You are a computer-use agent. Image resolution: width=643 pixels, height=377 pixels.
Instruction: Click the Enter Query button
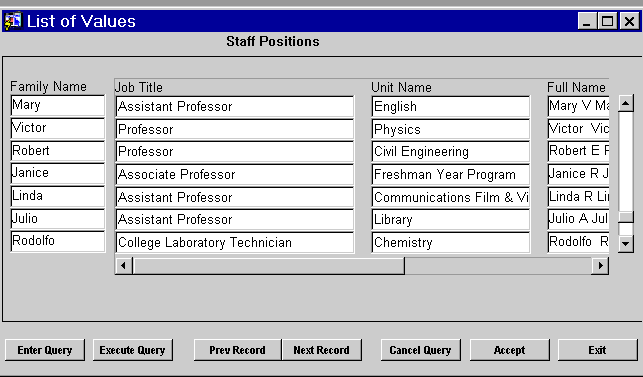pyautogui.click(x=45, y=350)
